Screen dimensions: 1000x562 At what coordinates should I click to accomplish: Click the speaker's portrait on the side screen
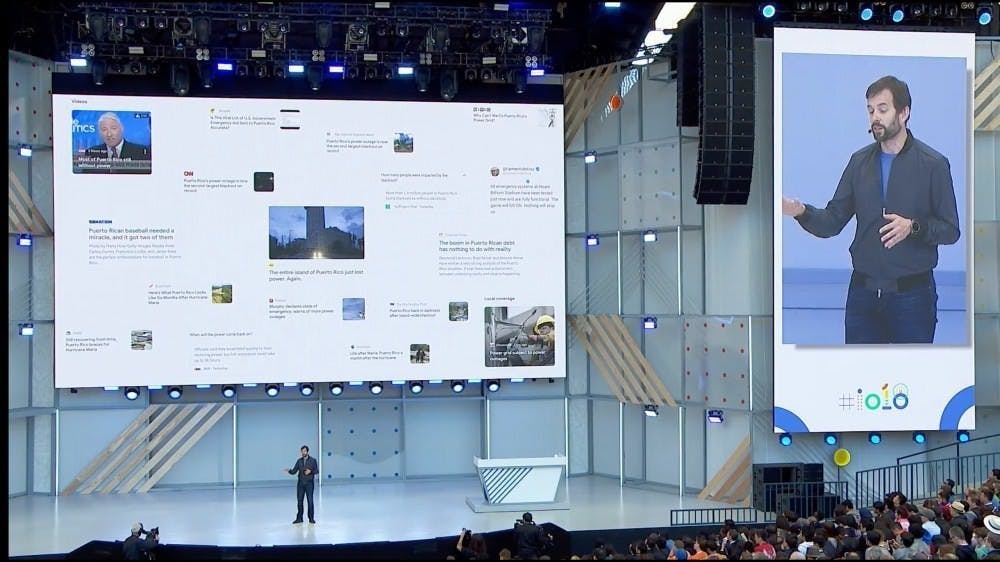(x=874, y=198)
